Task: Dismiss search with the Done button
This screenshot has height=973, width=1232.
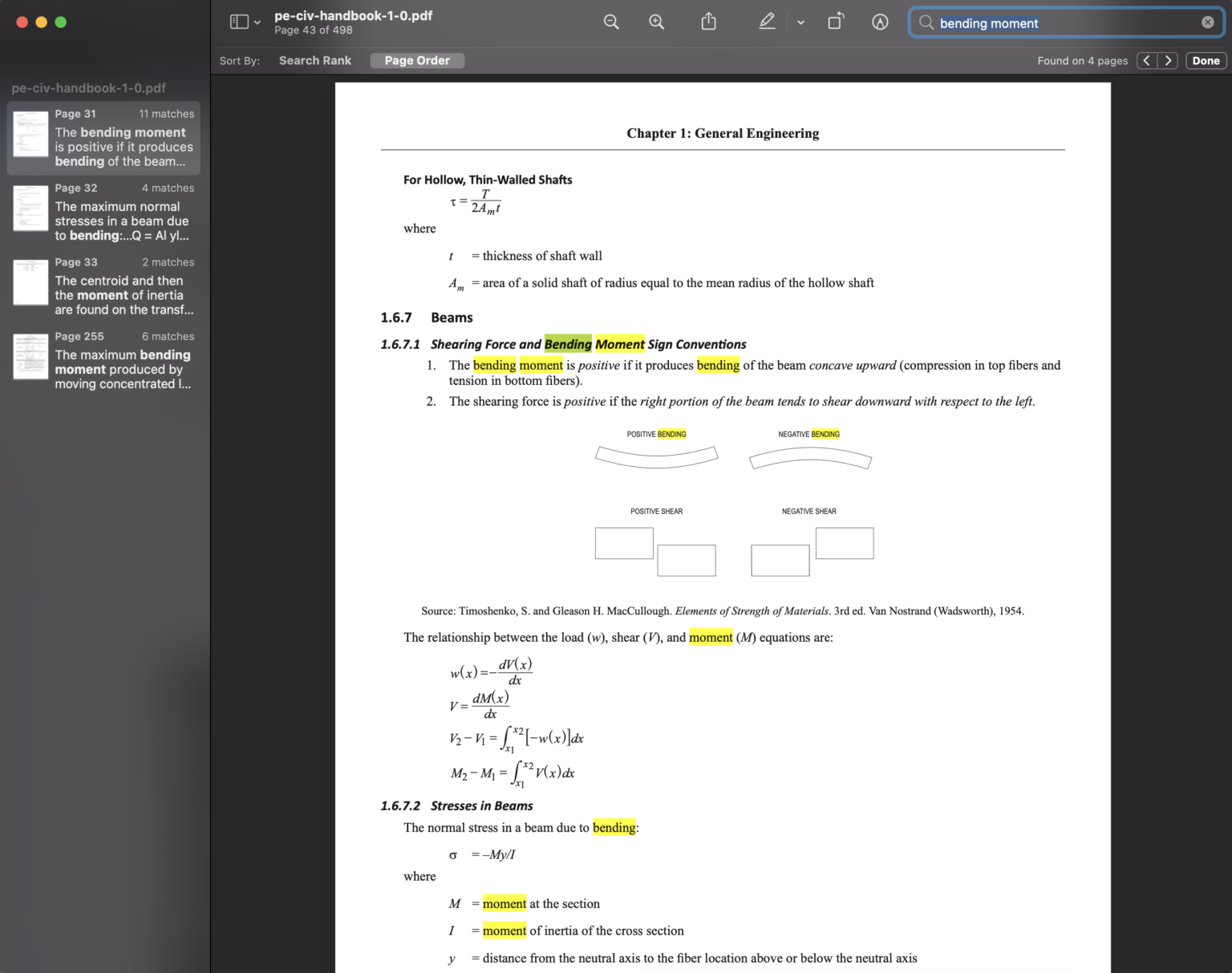Action: pyautogui.click(x=1206, y=60)
